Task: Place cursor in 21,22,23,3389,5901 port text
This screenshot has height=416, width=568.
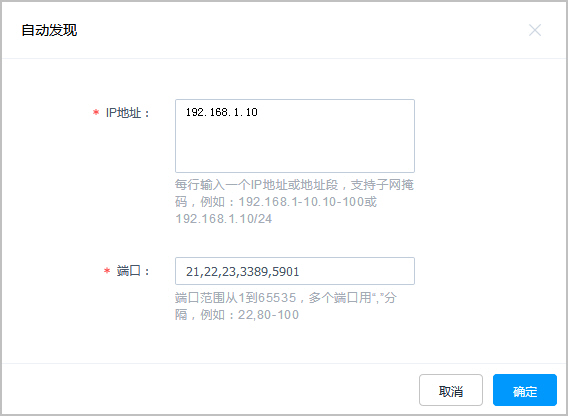Action: coord(242,271)
